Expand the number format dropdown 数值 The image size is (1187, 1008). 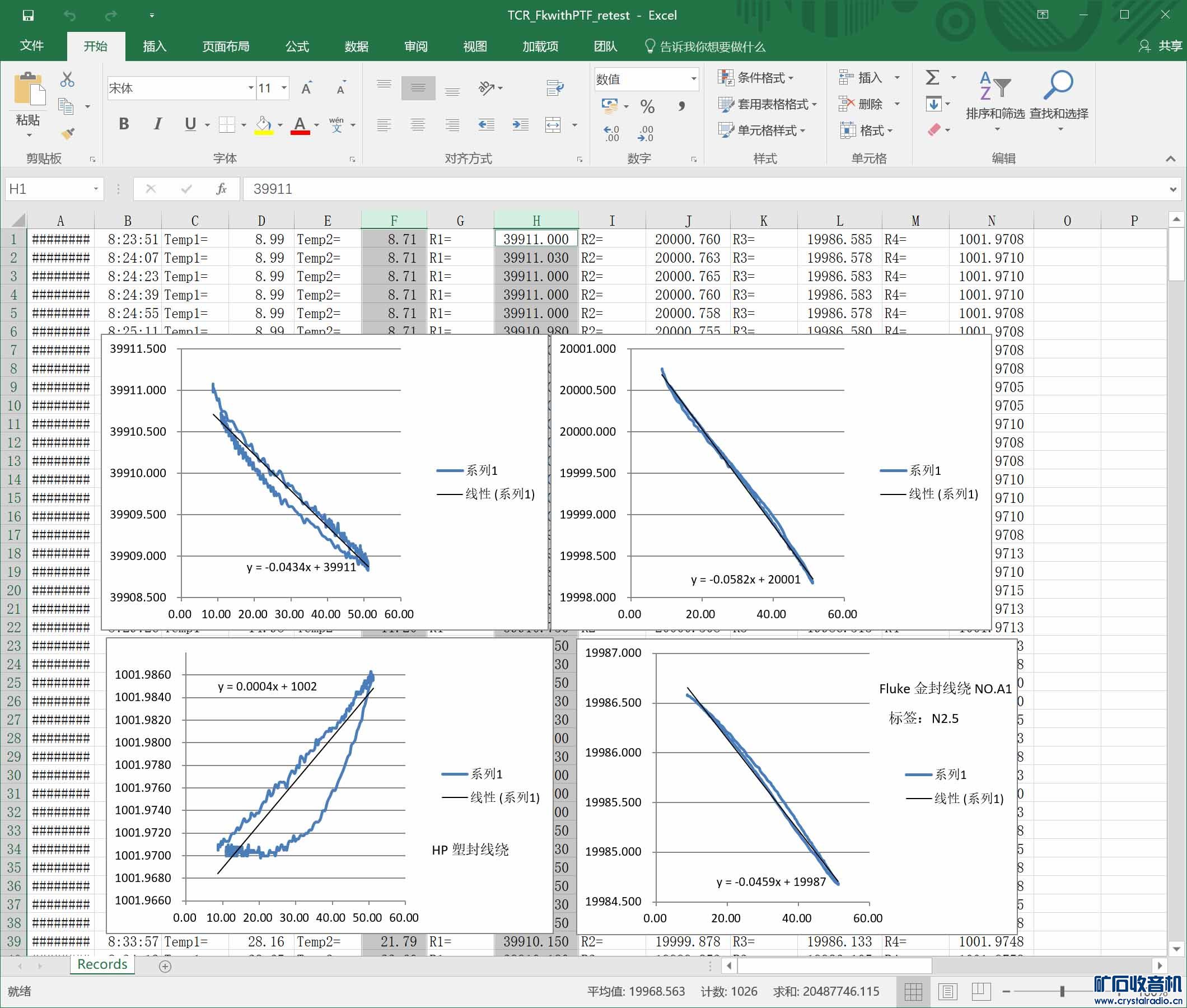[x=693, y=79]
